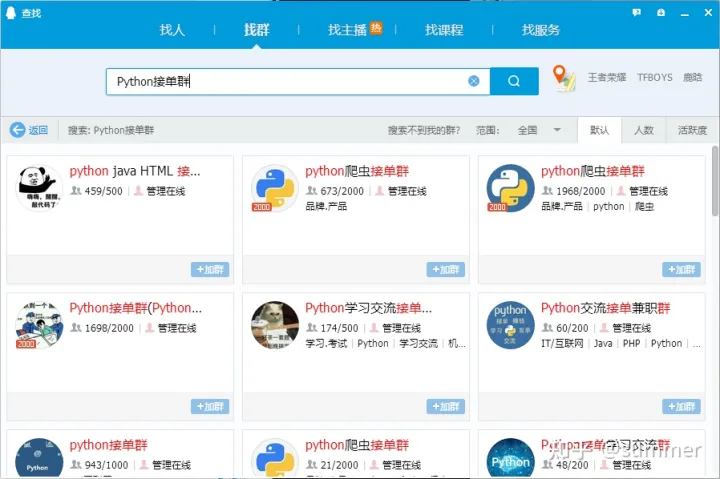Switch to 找人 tab
The image size is (720, 479).
coord(172,30)
